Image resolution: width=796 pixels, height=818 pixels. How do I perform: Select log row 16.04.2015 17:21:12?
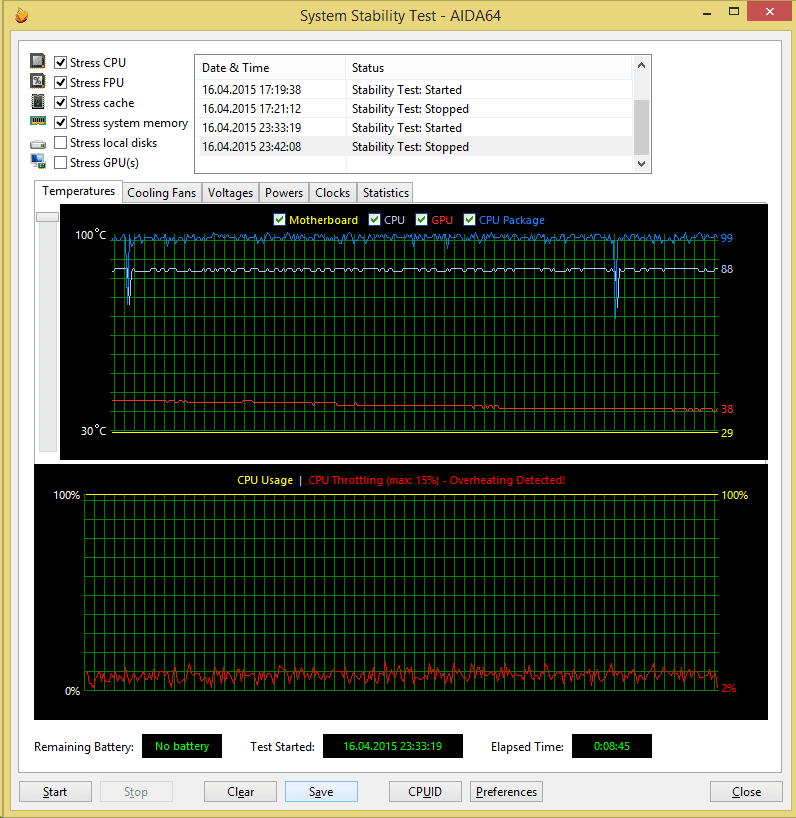pyautogui.click(x=414, y=109)
